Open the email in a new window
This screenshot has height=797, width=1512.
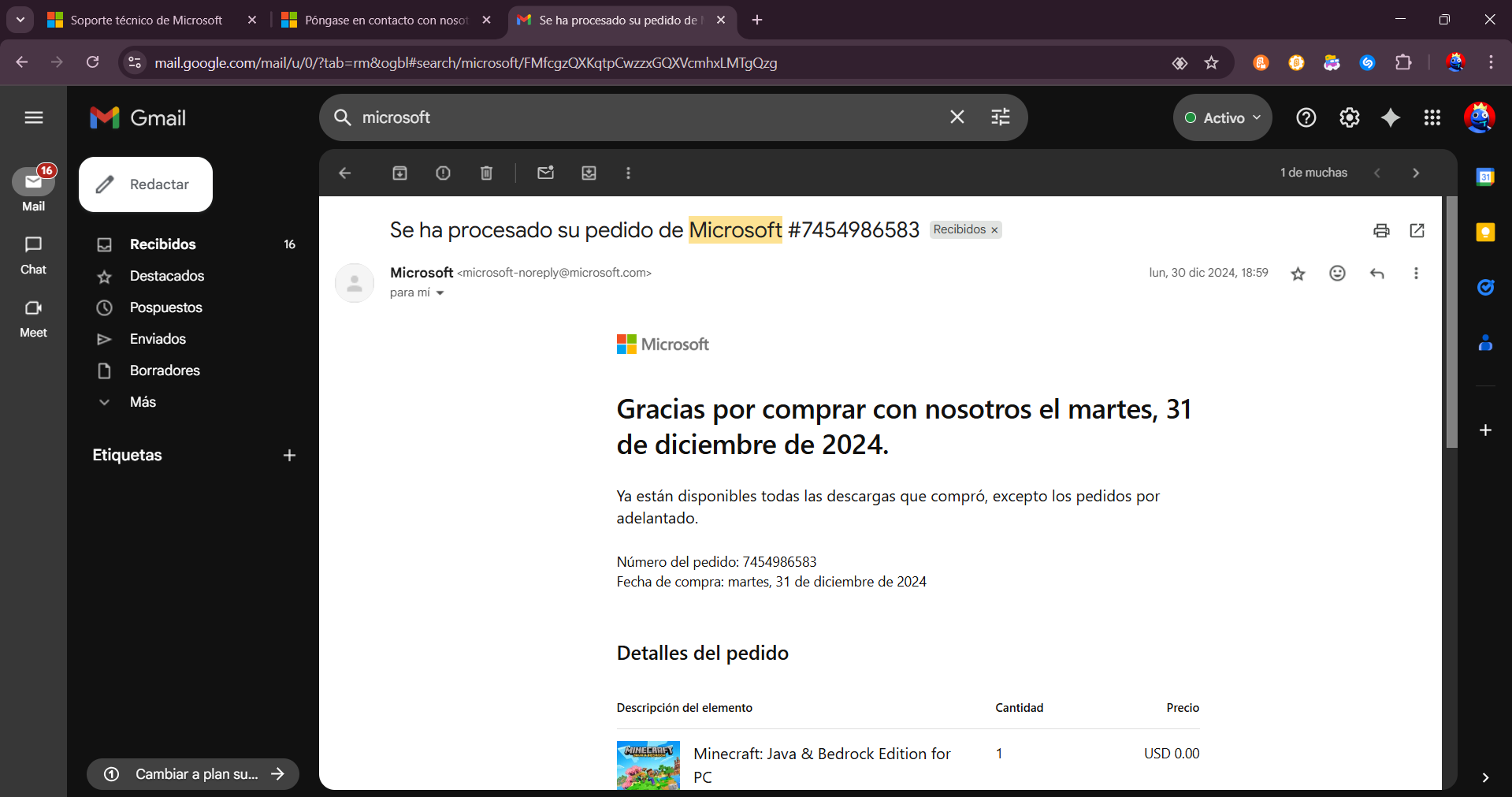pyautogui.click(x=1417, y=230)
